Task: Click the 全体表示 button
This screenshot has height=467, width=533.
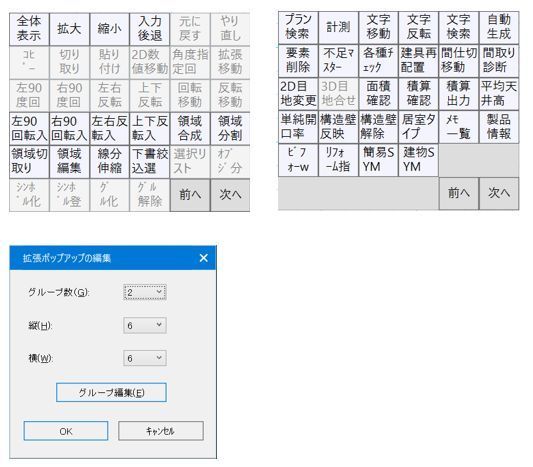Action: (29, 29)
